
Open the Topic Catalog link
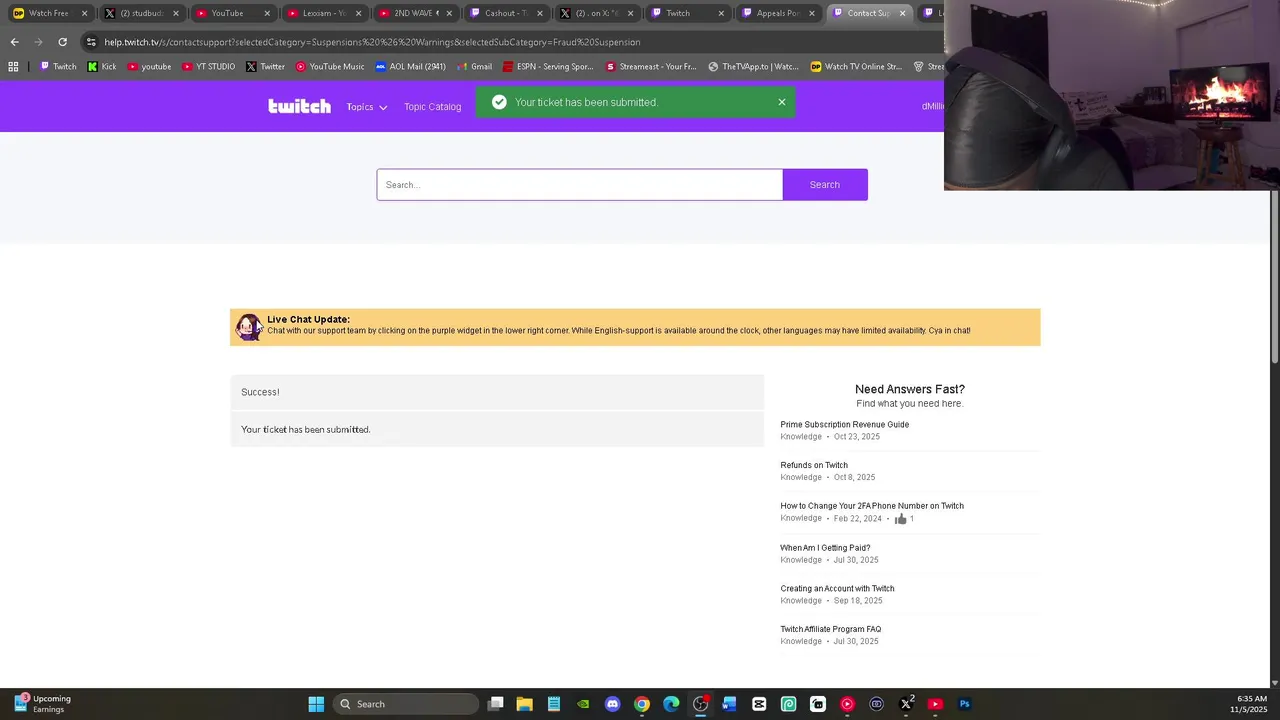pyautogui.click(x=432, y=107)
